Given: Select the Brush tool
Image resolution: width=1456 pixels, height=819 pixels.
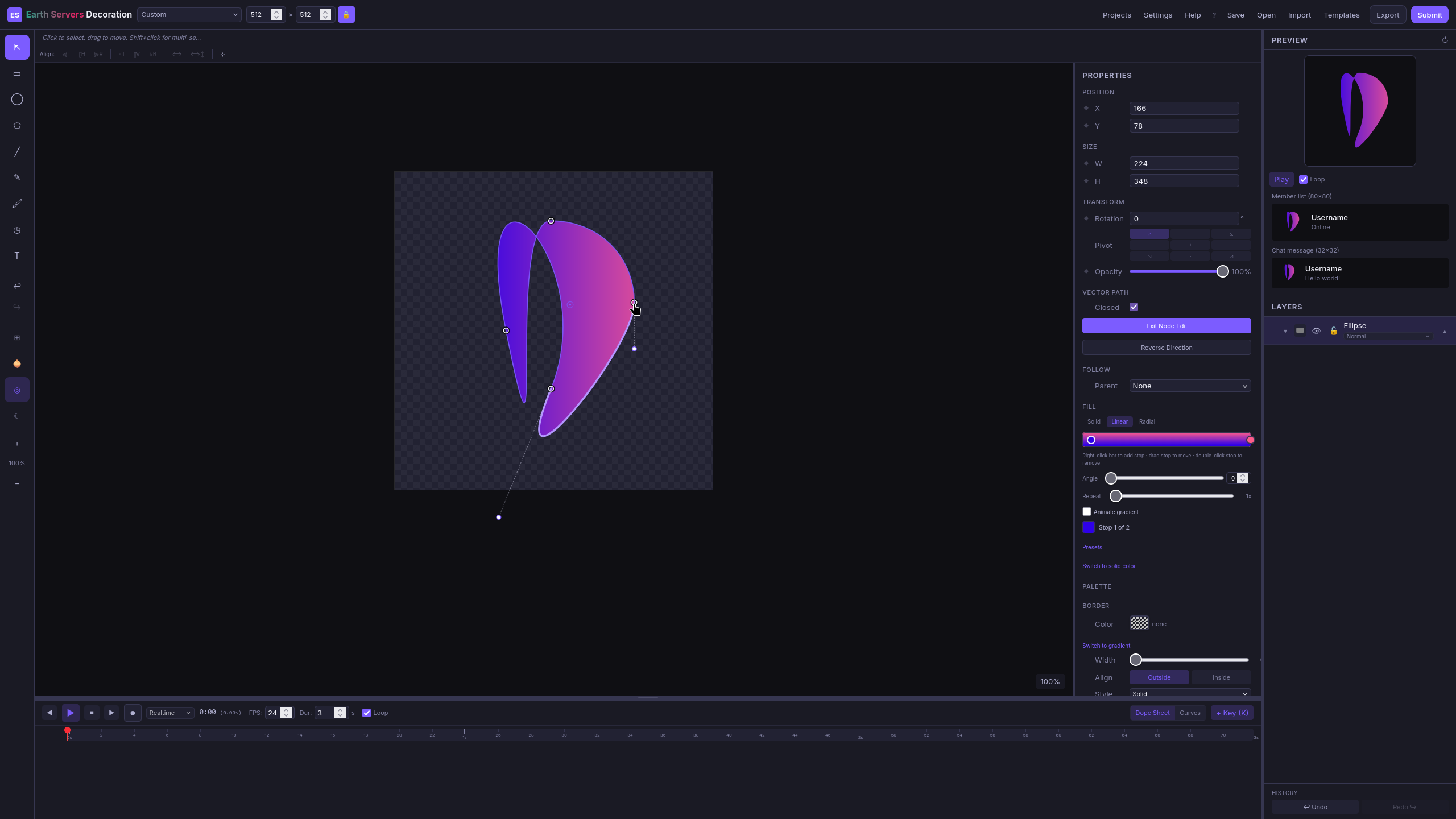Looking at the screenshot, I should 16,203.
